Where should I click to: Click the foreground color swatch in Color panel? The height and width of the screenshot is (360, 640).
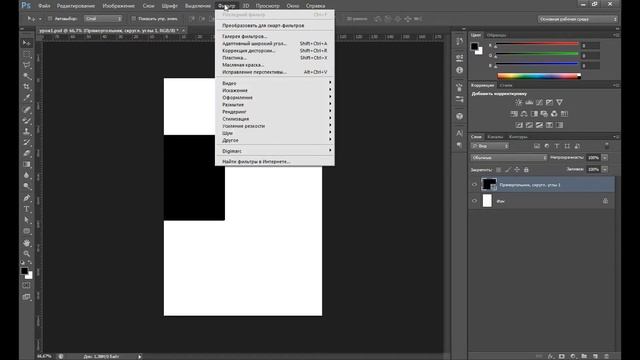point(474,47)
